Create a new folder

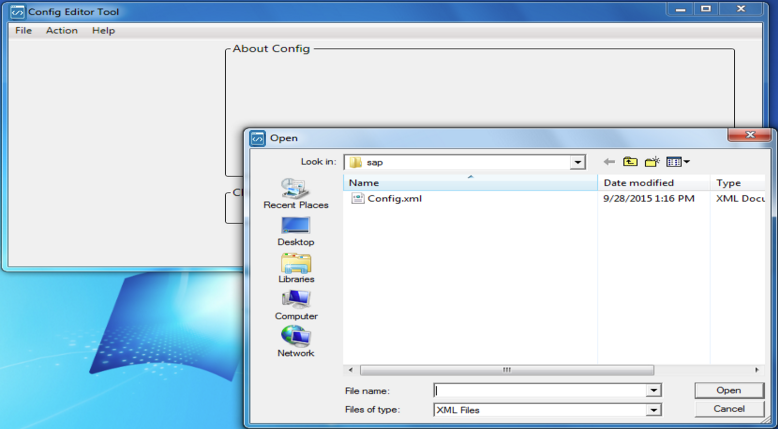(652, 162)
